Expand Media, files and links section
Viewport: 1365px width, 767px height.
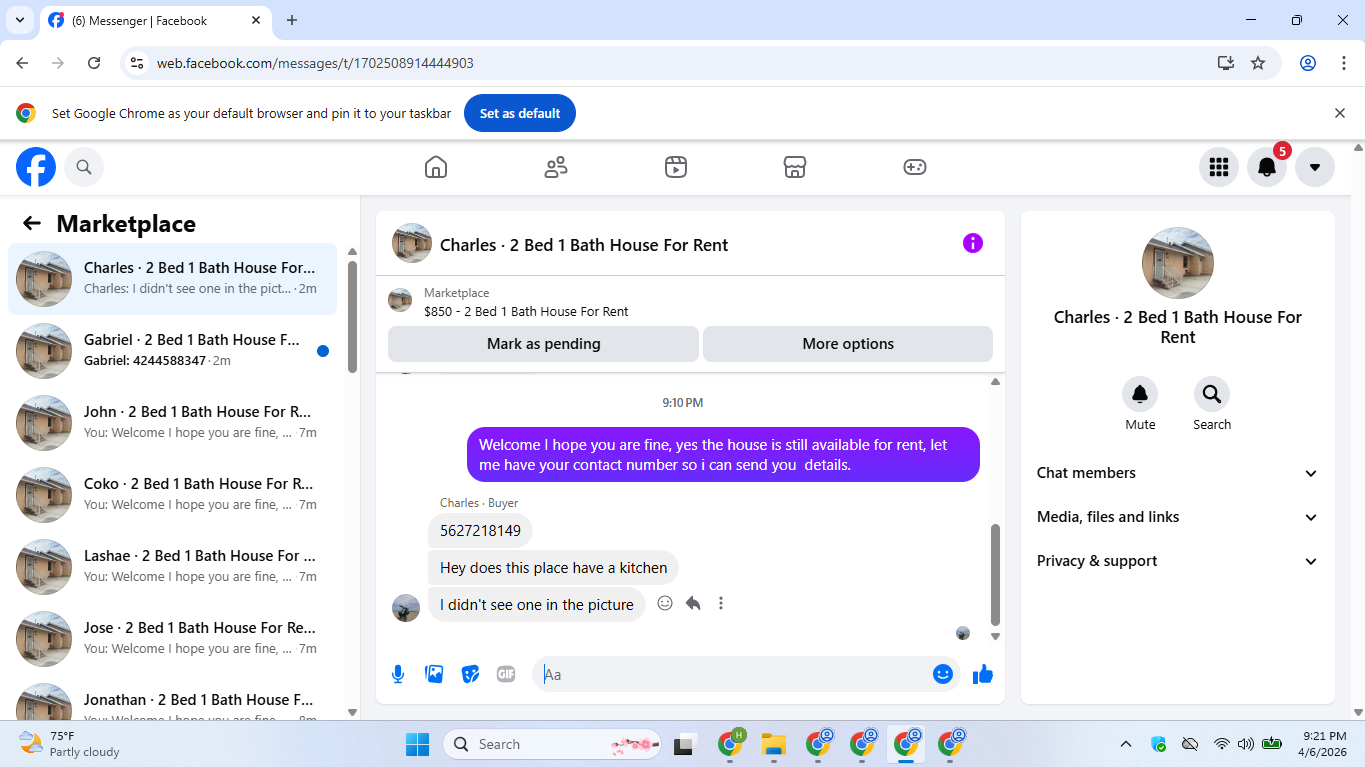coord(1178,517)
